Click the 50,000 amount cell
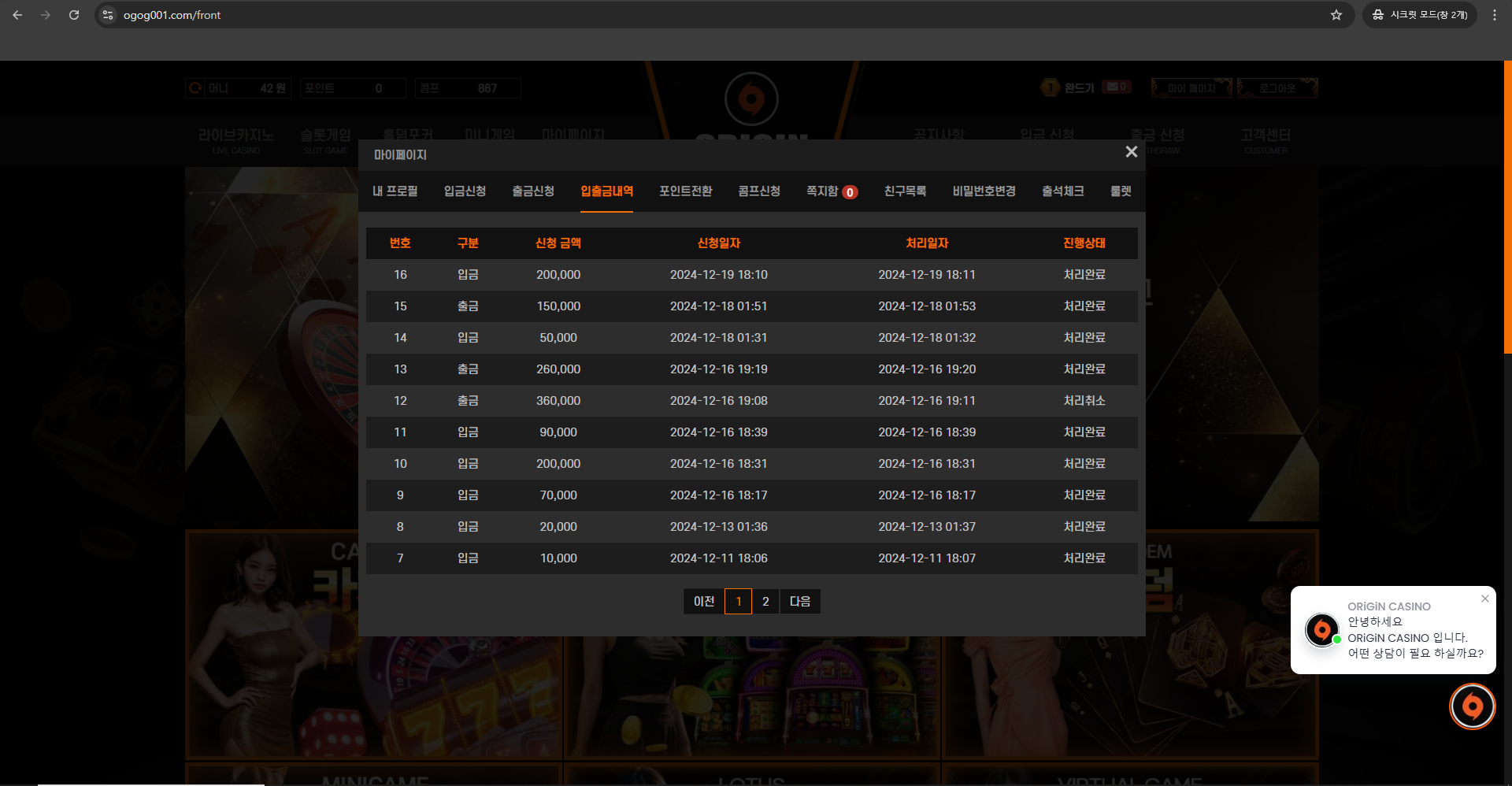Viewport: 1512px width, 786px height. pyautogui.click(x=558, y=338)
